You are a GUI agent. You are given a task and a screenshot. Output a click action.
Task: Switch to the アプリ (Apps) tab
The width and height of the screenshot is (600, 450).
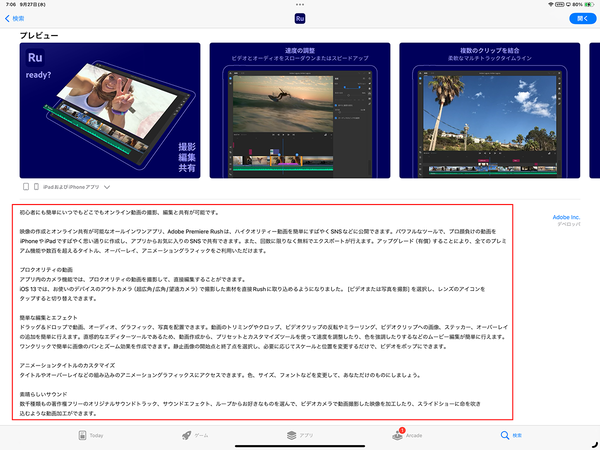[x=300, y=435]
